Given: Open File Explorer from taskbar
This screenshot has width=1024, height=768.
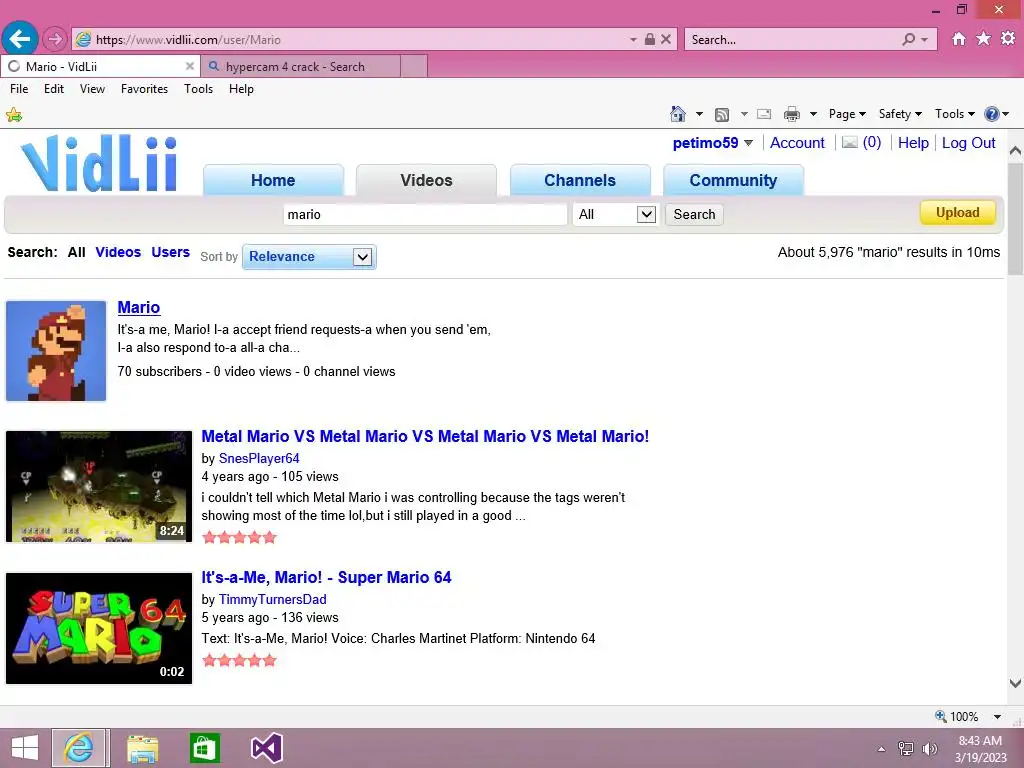Looking at the screenshot, I should tap(142, 748).
